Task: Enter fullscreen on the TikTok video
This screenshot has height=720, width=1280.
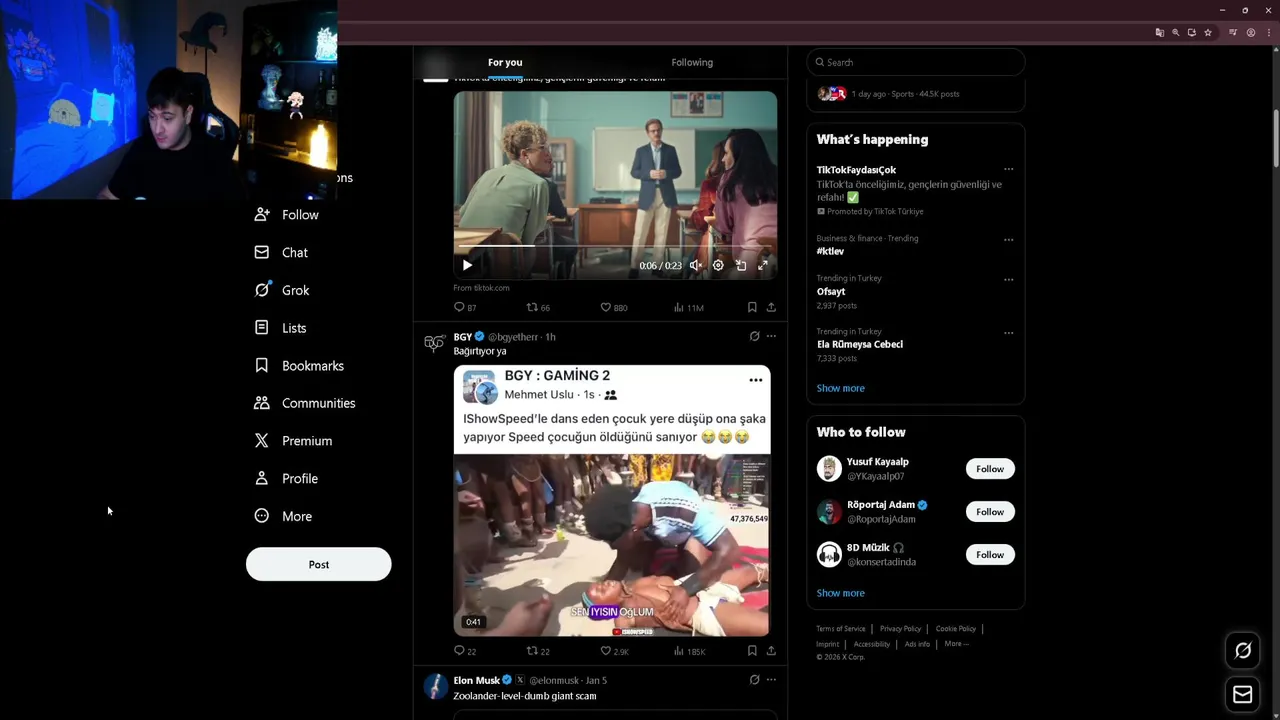Action: [x=763, y=265]
